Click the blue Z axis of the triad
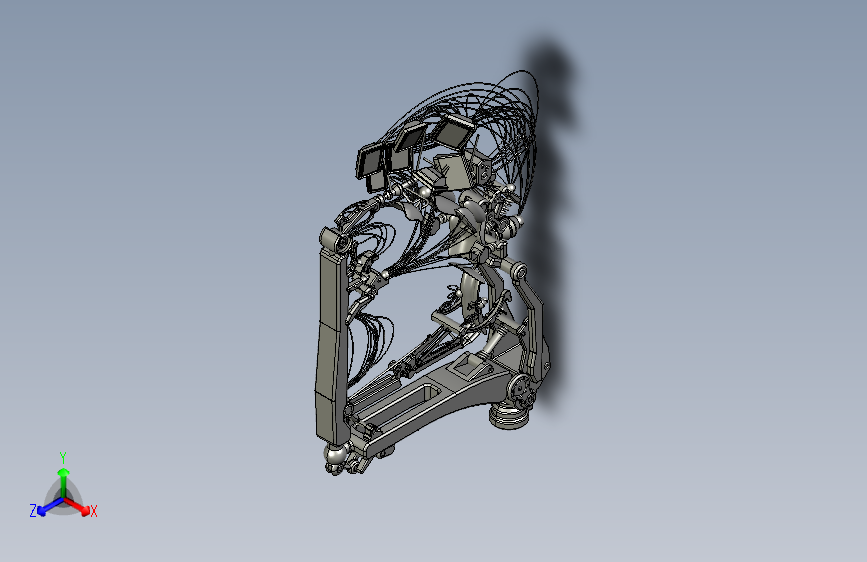Viewport: 867px width, 562px height. pos(49,506)
